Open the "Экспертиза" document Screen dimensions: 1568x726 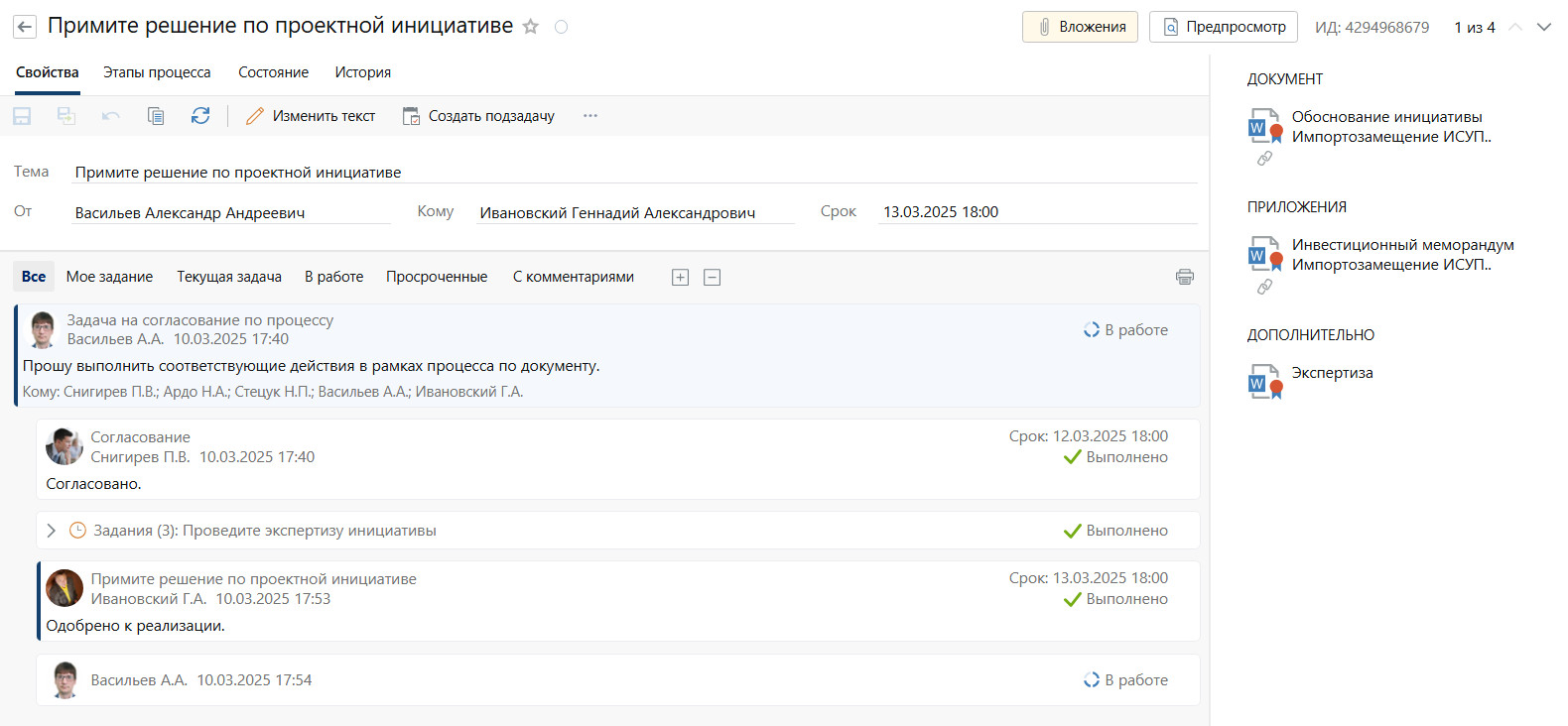(x=1332, y=373)
